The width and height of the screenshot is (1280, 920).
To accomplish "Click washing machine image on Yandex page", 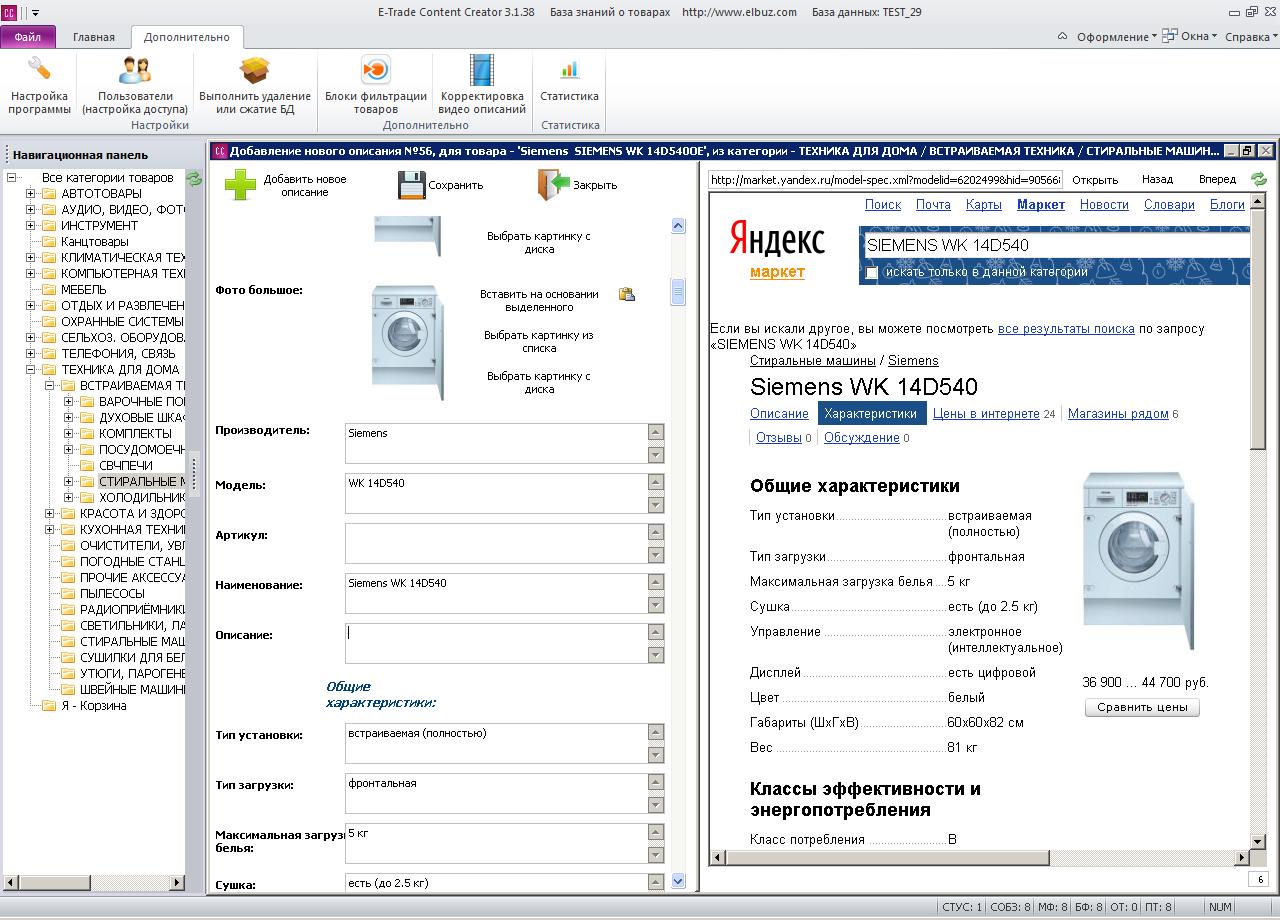I will [1140, 561].
